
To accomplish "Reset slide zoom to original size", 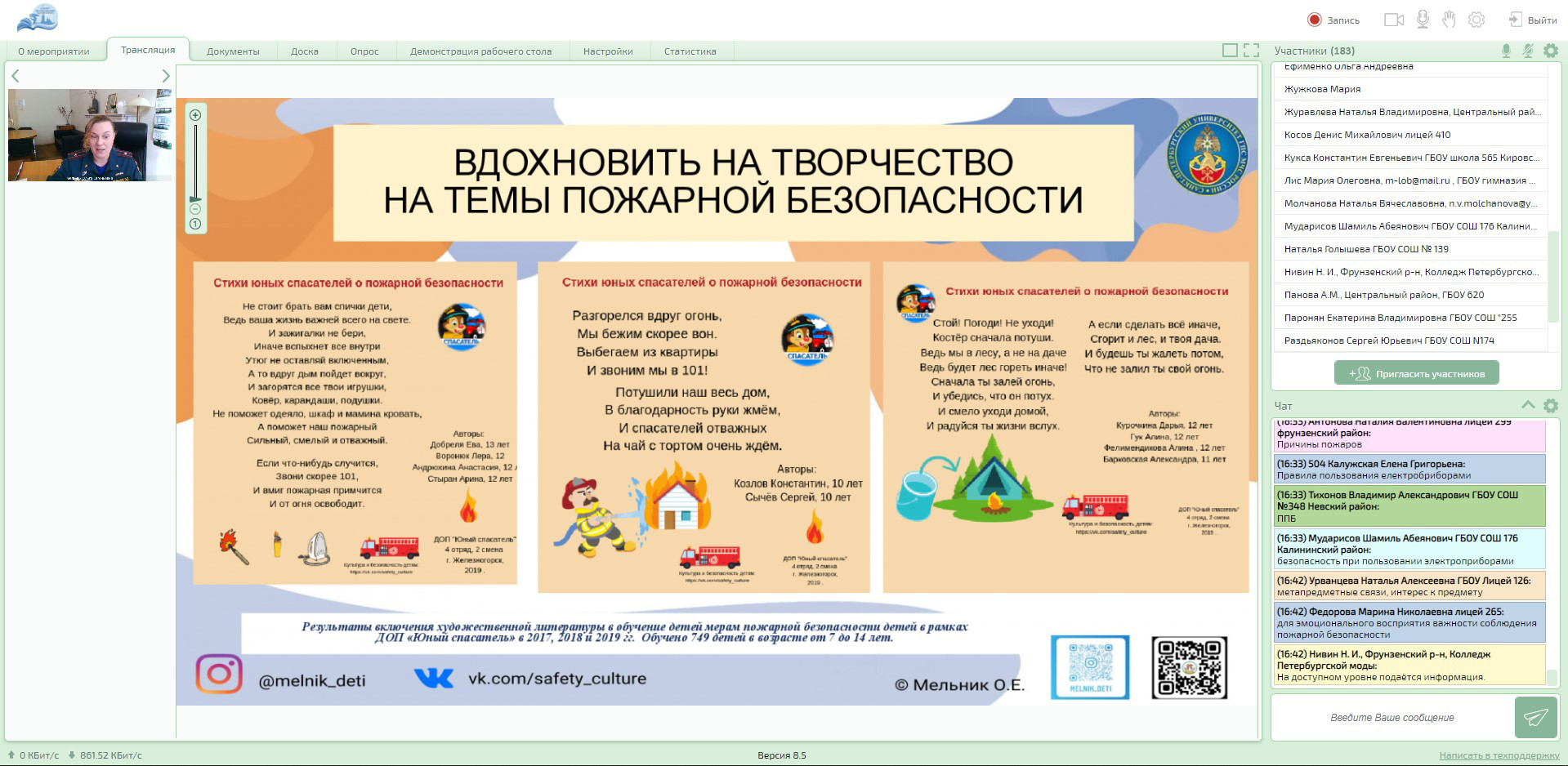I will 195,224.
